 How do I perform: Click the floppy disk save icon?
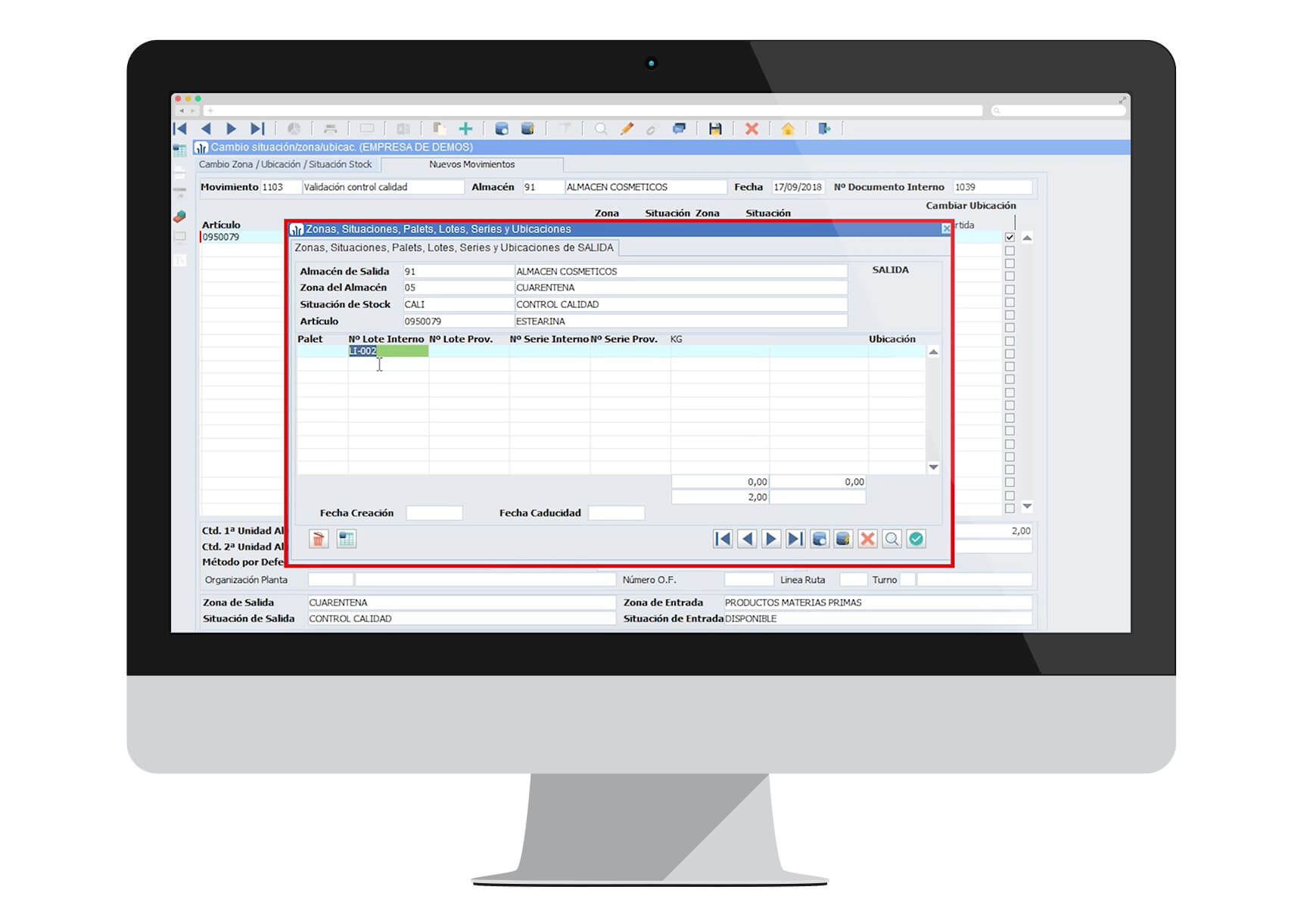(714, 129)
